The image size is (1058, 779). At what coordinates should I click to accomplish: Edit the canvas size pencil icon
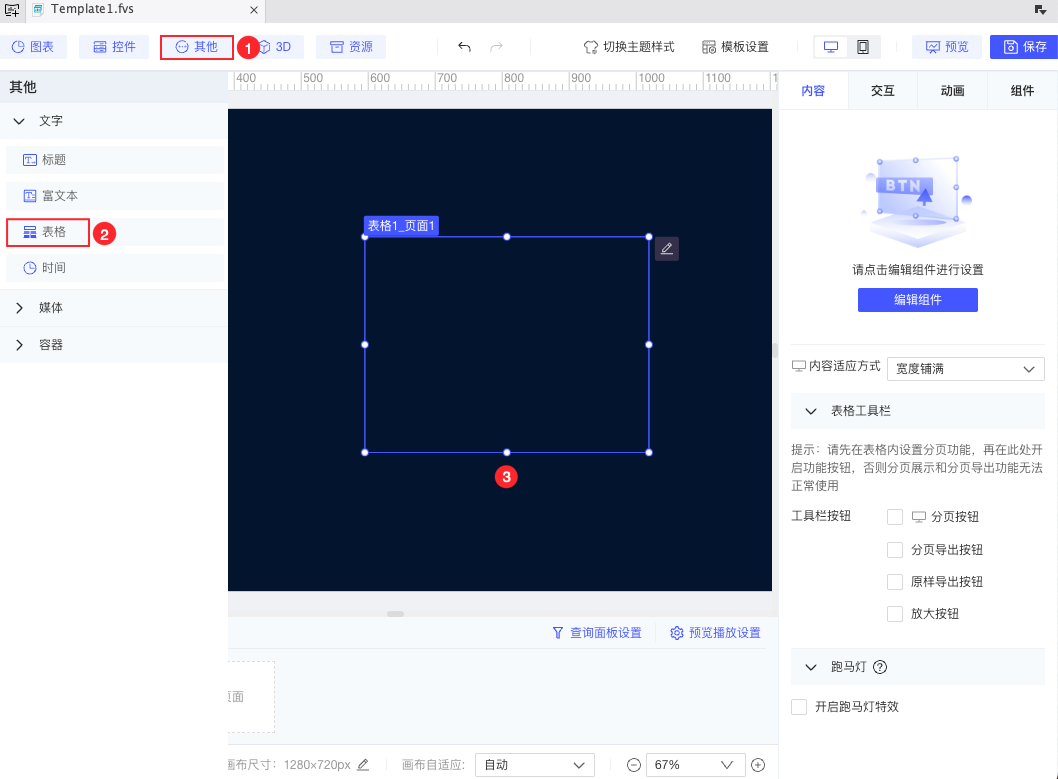[x=363, y=765]
